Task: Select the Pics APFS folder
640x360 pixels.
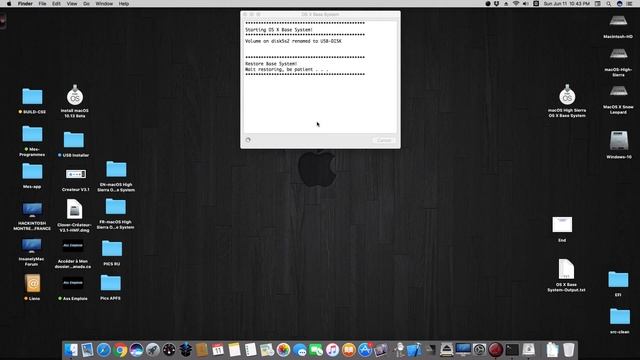Action: [111, 283]
